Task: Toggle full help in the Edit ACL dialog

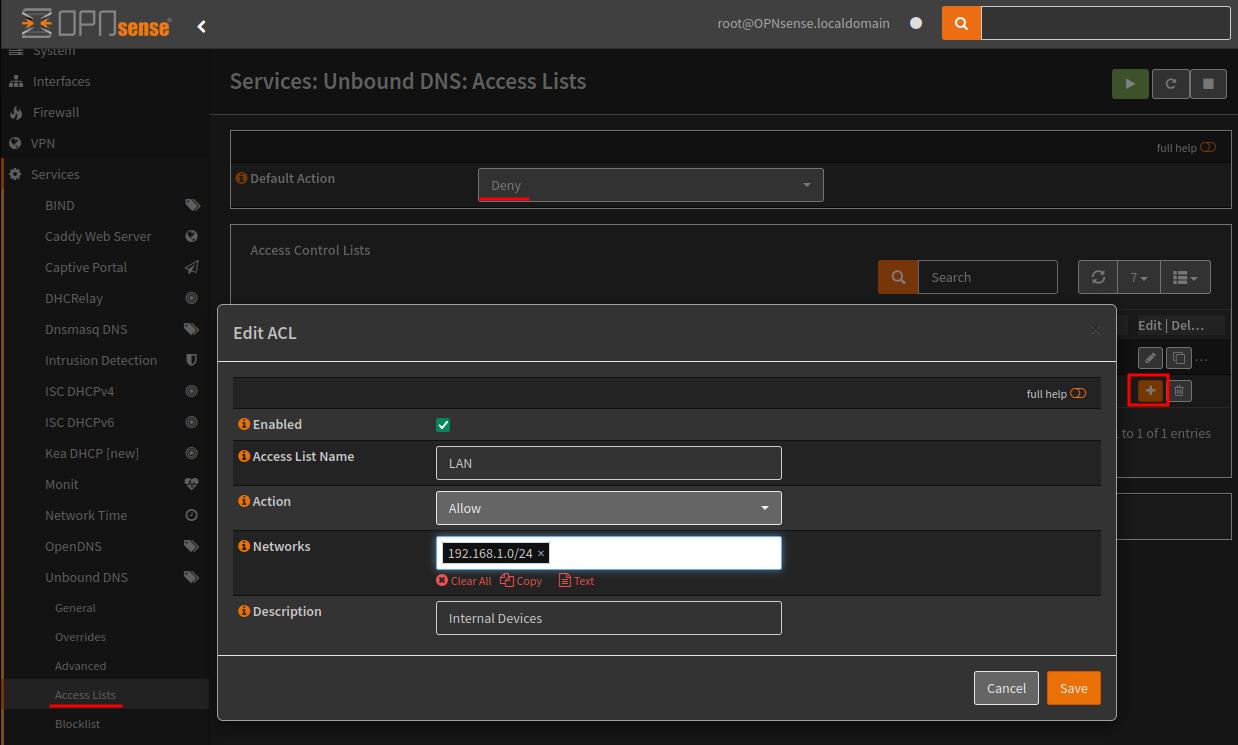Action: tap(1078, 394)
